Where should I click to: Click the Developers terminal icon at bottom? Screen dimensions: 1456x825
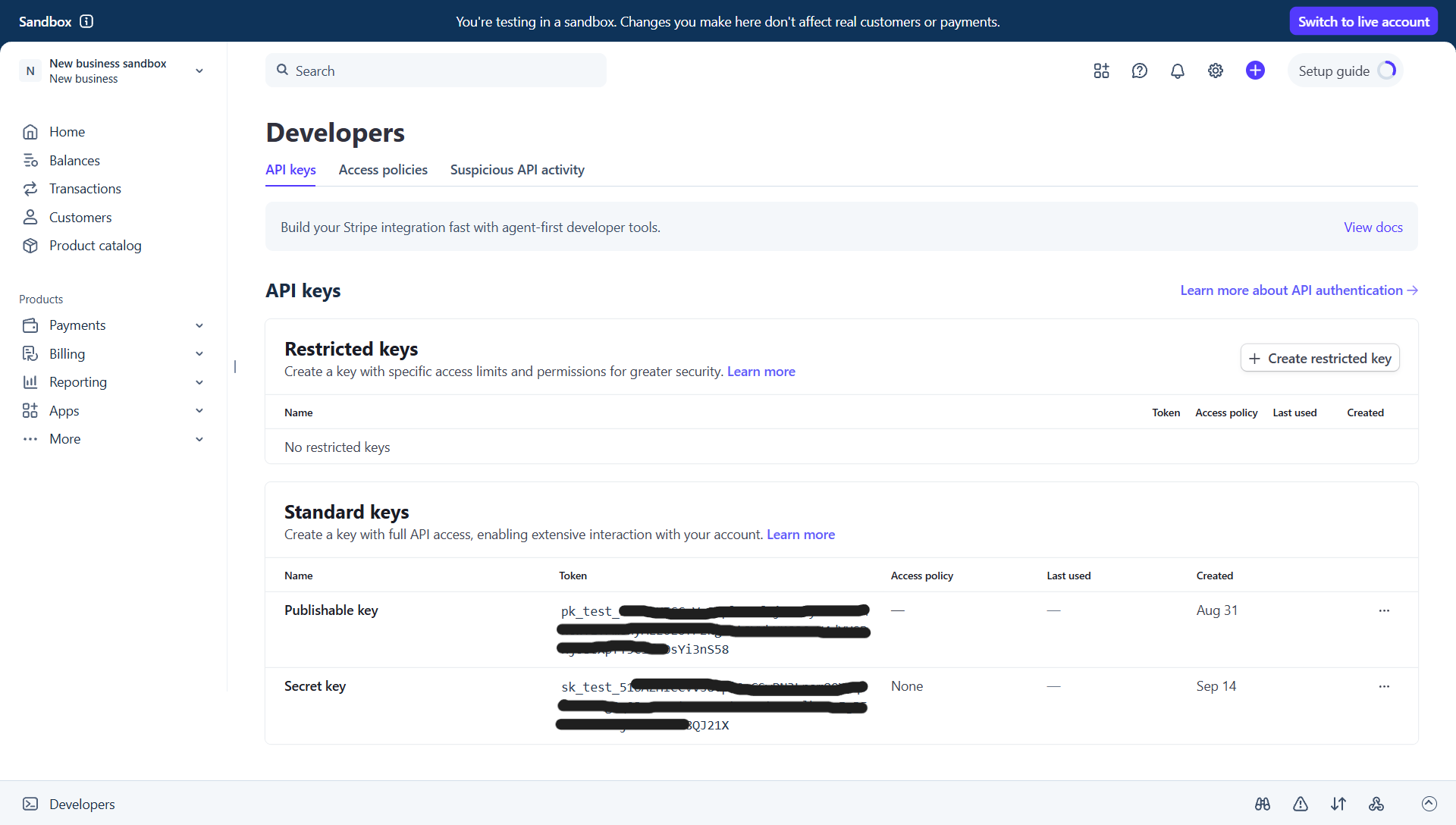pos(30,804)
